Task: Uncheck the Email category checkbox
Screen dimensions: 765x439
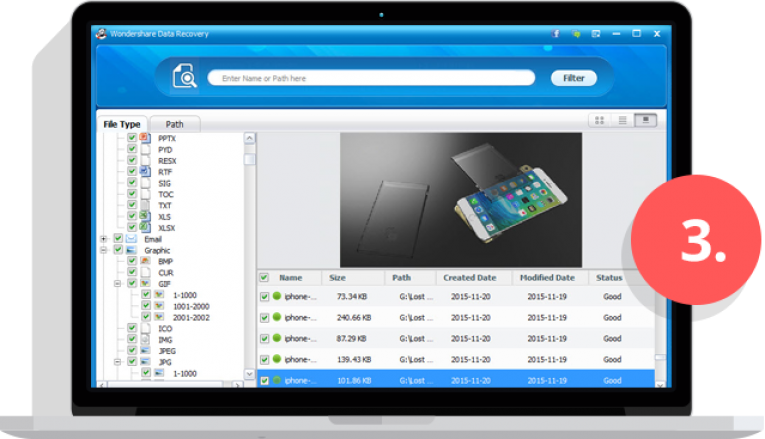Action: (x=118, y=238)
